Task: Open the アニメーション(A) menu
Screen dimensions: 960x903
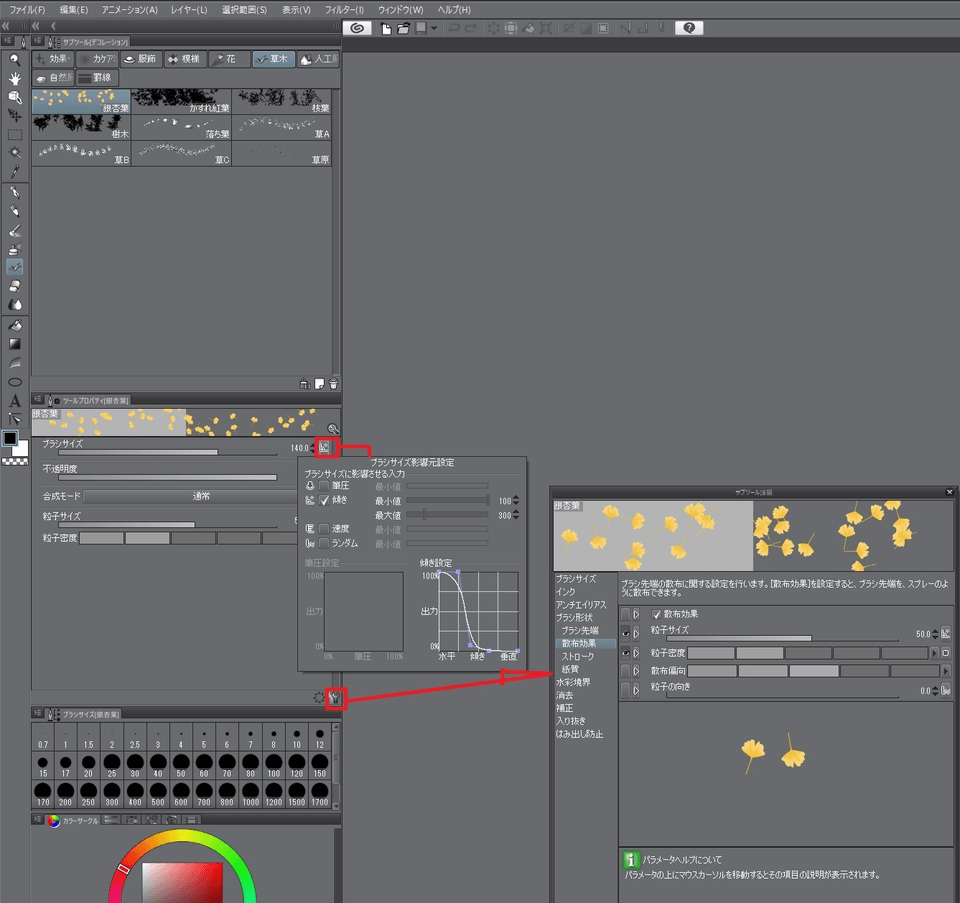Action: 129,10
